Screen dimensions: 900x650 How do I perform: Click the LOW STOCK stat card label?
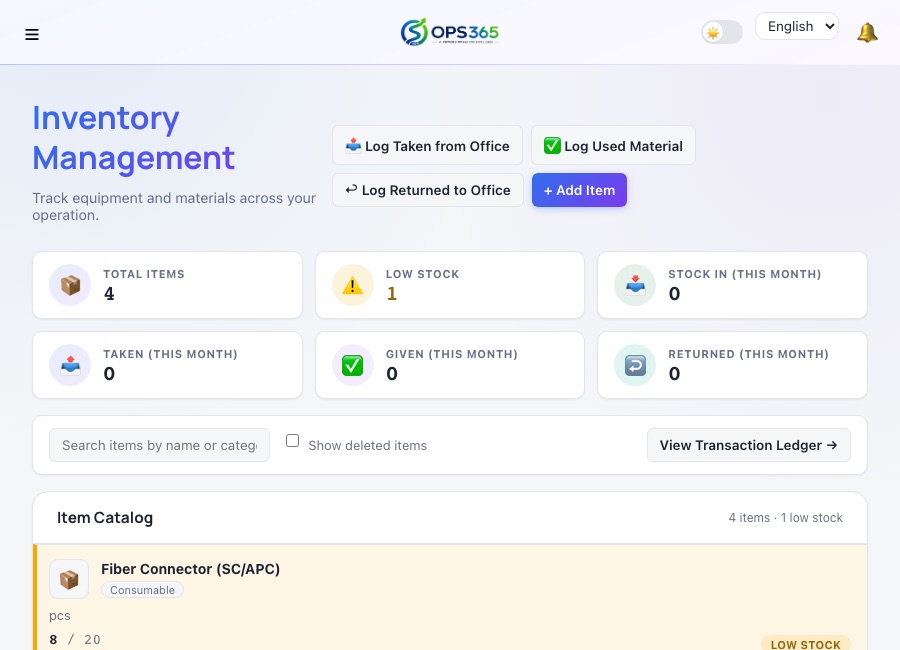[422, 274]
